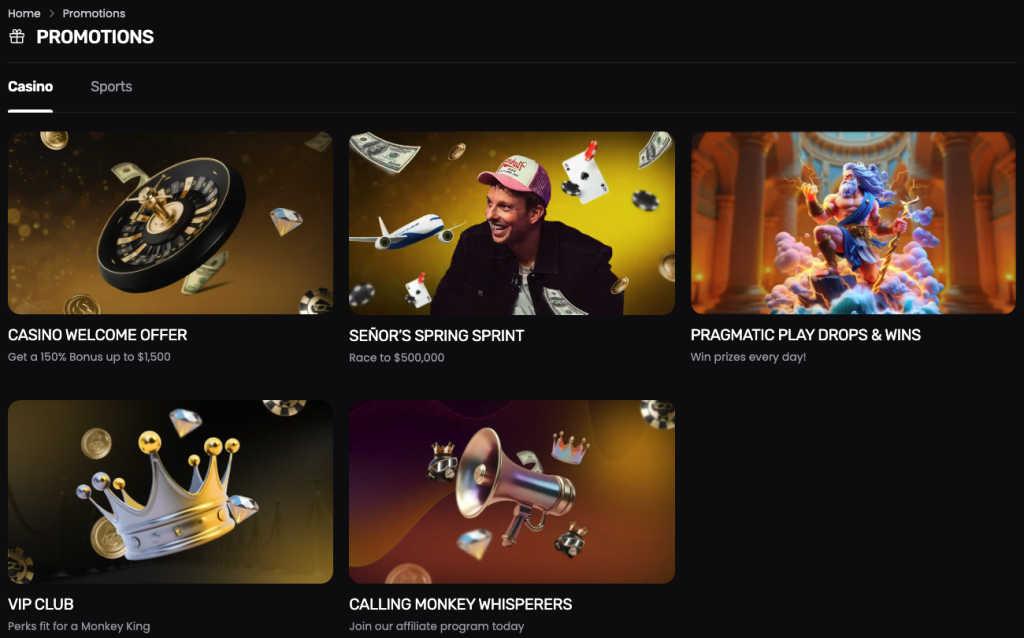The image size is (1024, 638).
Task: Select the Casino tab
Action: point(30,86)
